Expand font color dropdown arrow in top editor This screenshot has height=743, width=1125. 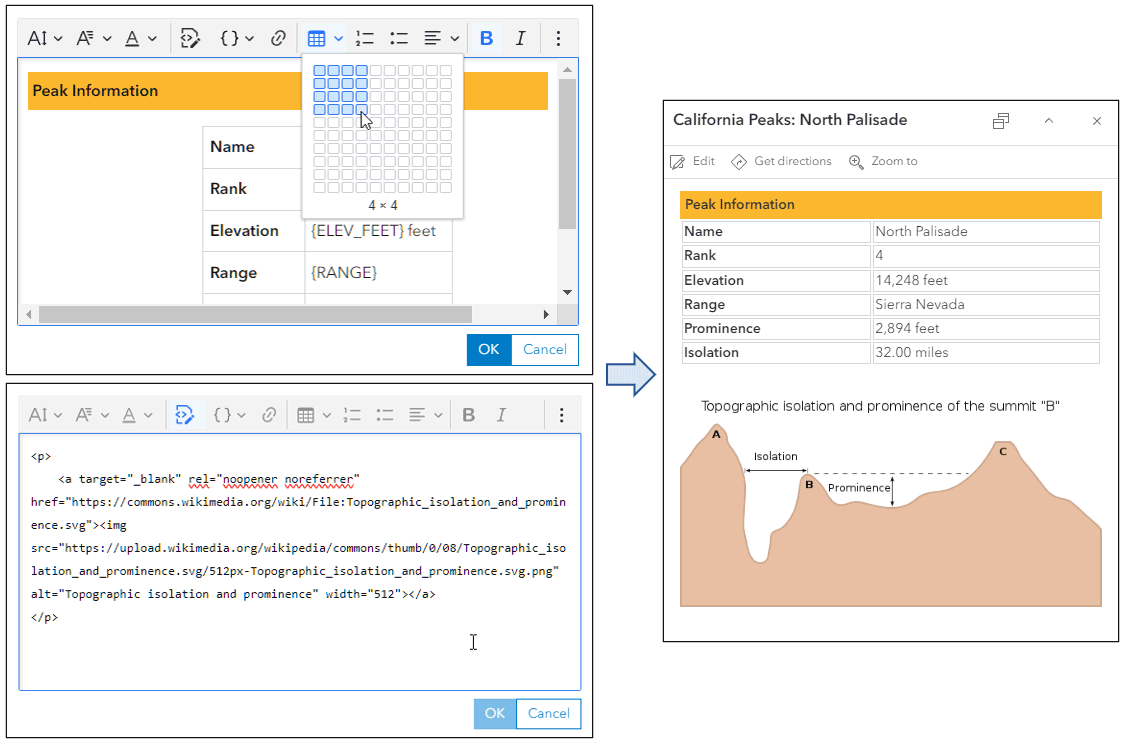click(152, 39)
